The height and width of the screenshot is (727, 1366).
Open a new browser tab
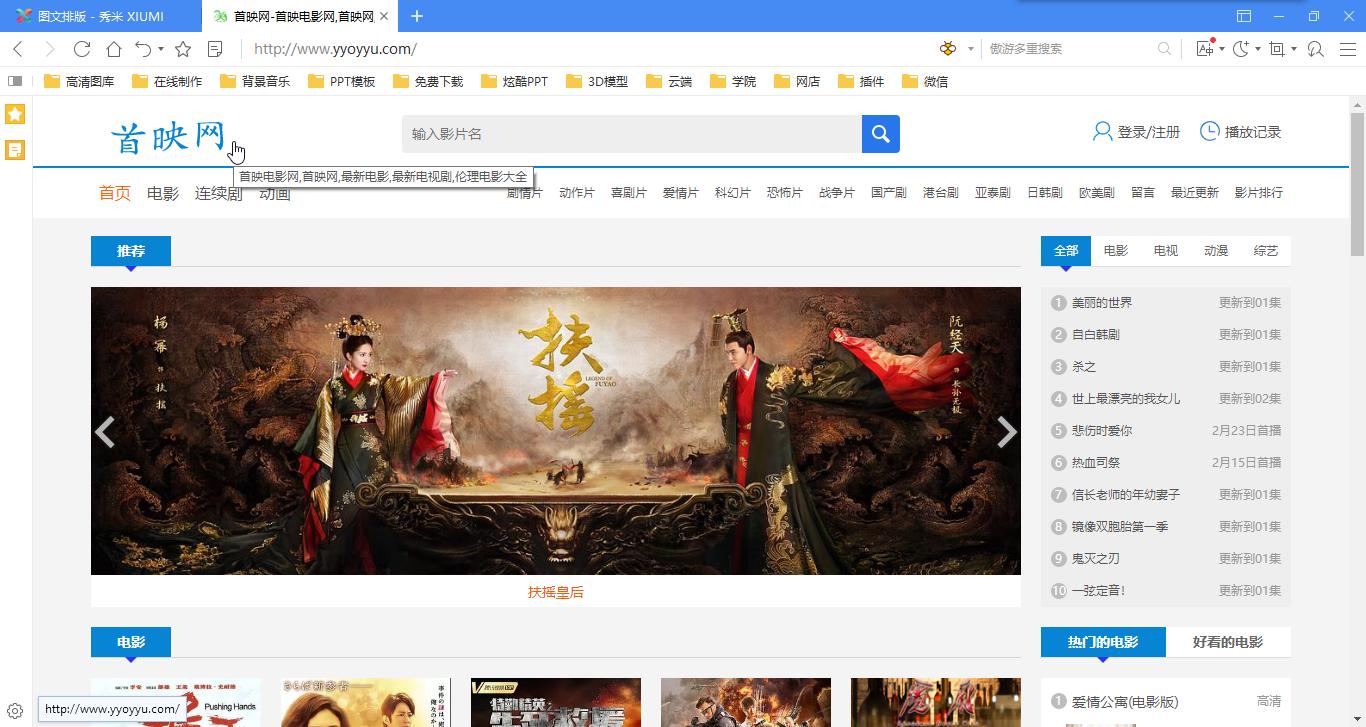coord(417,16)
